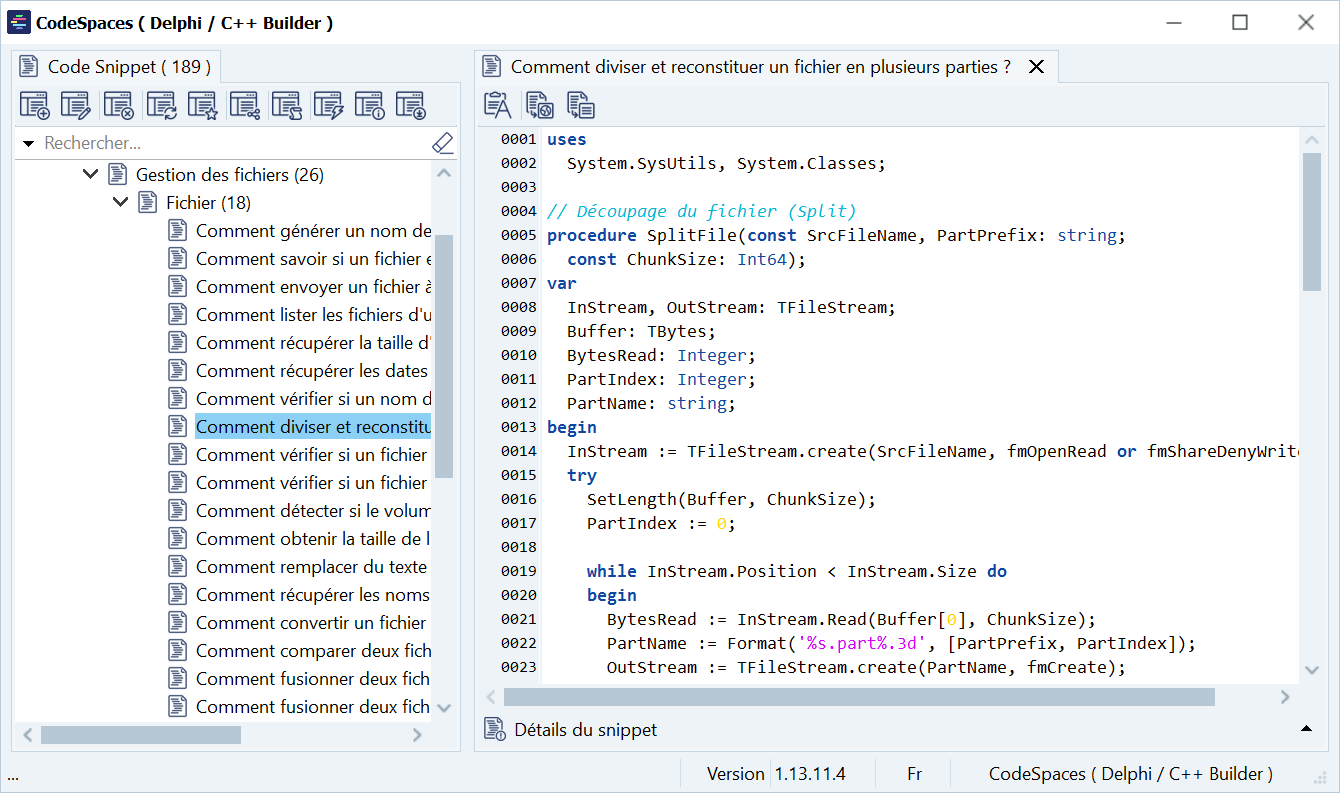Select the 'Code Snippet ( 189 )' tab
The height and width of the screenshot is (793, 1340).
click(x=116, y=67)
